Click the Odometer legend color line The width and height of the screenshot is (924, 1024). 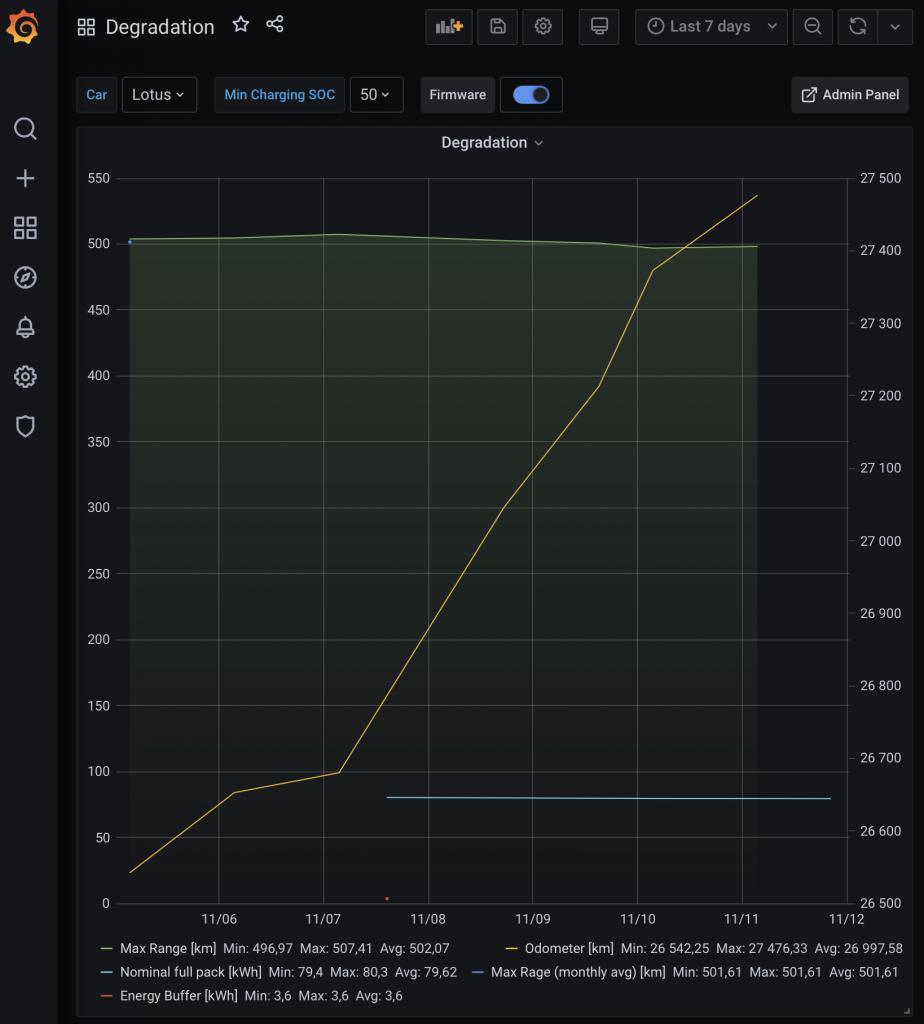[511, 948]
